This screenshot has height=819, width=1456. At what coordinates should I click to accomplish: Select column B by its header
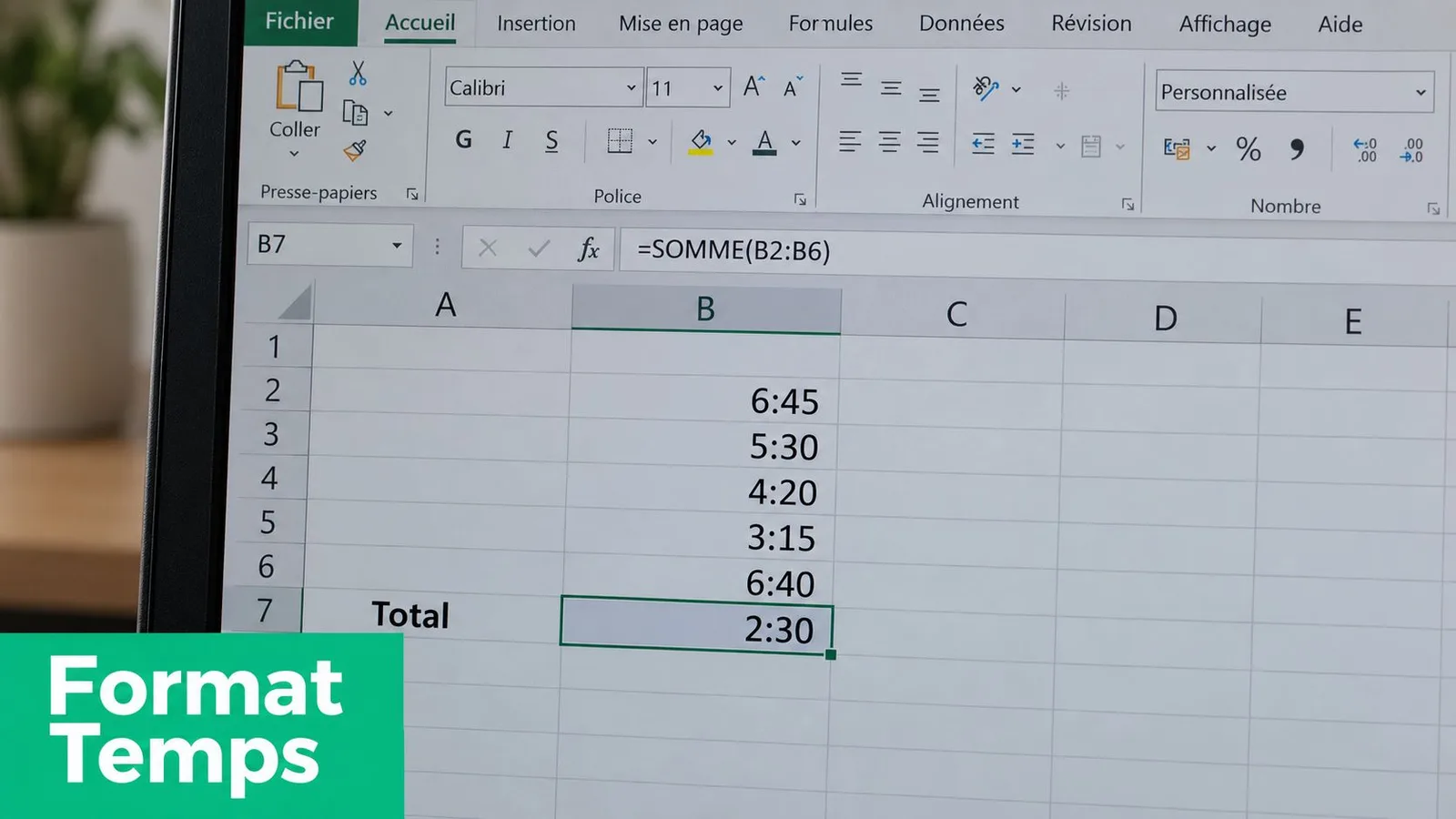(x=706, y=309)
